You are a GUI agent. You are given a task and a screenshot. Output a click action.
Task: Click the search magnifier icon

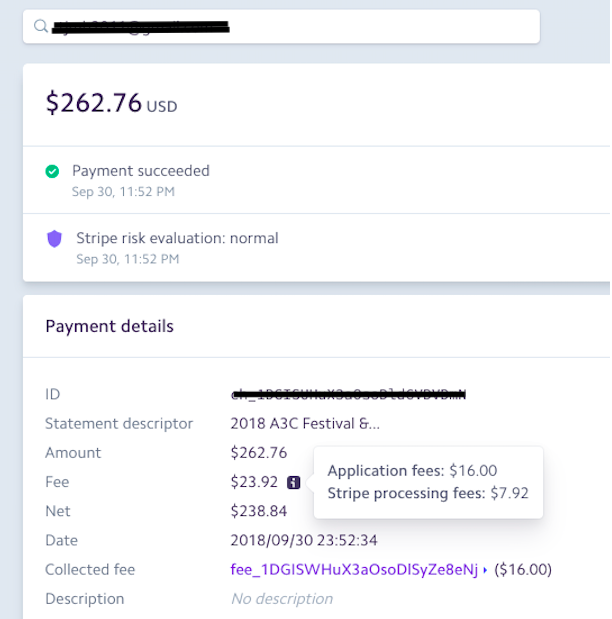41,26
